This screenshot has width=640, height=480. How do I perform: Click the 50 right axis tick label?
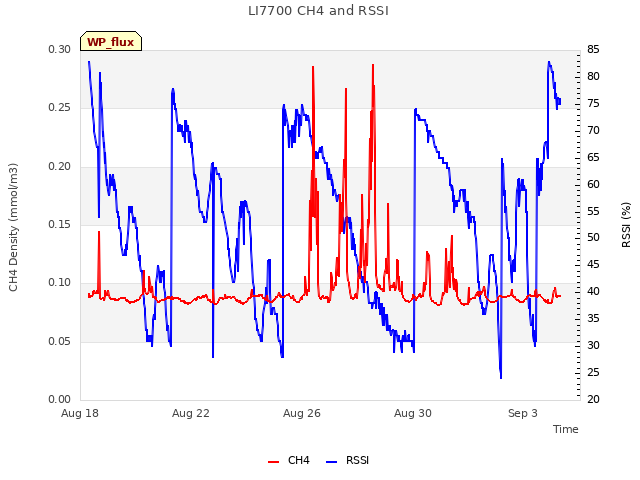point(593,238)
